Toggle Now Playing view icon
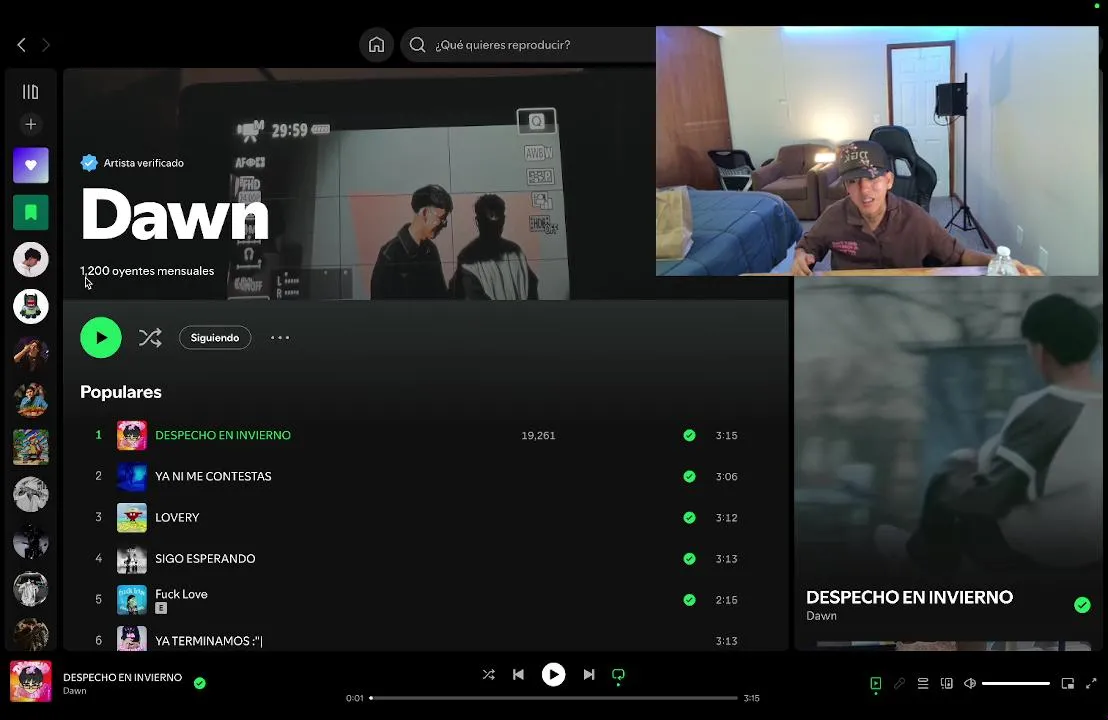The height and width of the screenshot is (720, 1108). click(876, 683)
